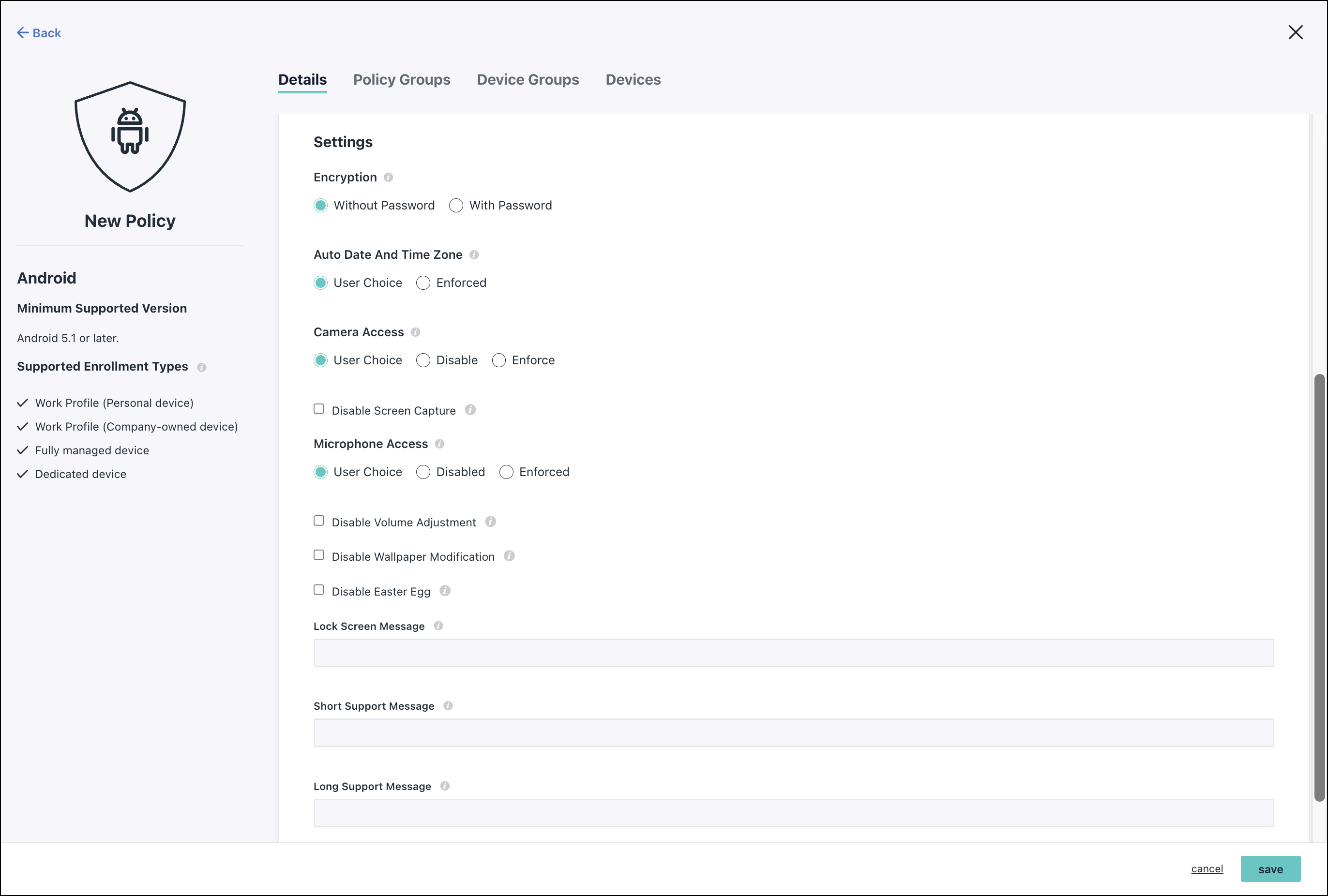Click the Lock Screen Message tooltip icon
Viewport: 1328px width, 896px height.
[439, 625]
